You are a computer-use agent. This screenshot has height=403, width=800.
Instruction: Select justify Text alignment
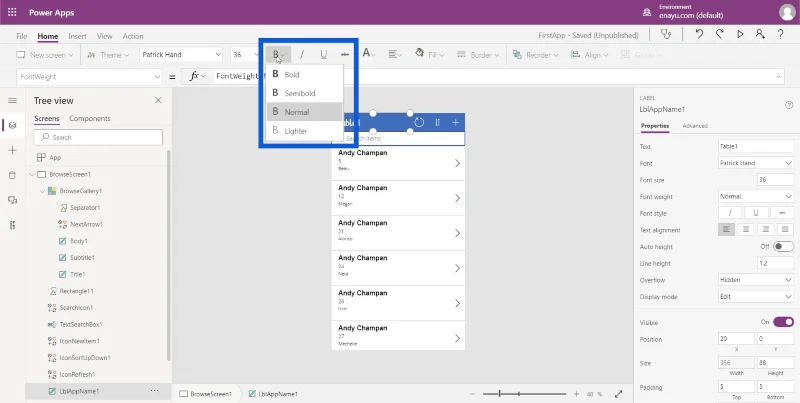[785, 230]
